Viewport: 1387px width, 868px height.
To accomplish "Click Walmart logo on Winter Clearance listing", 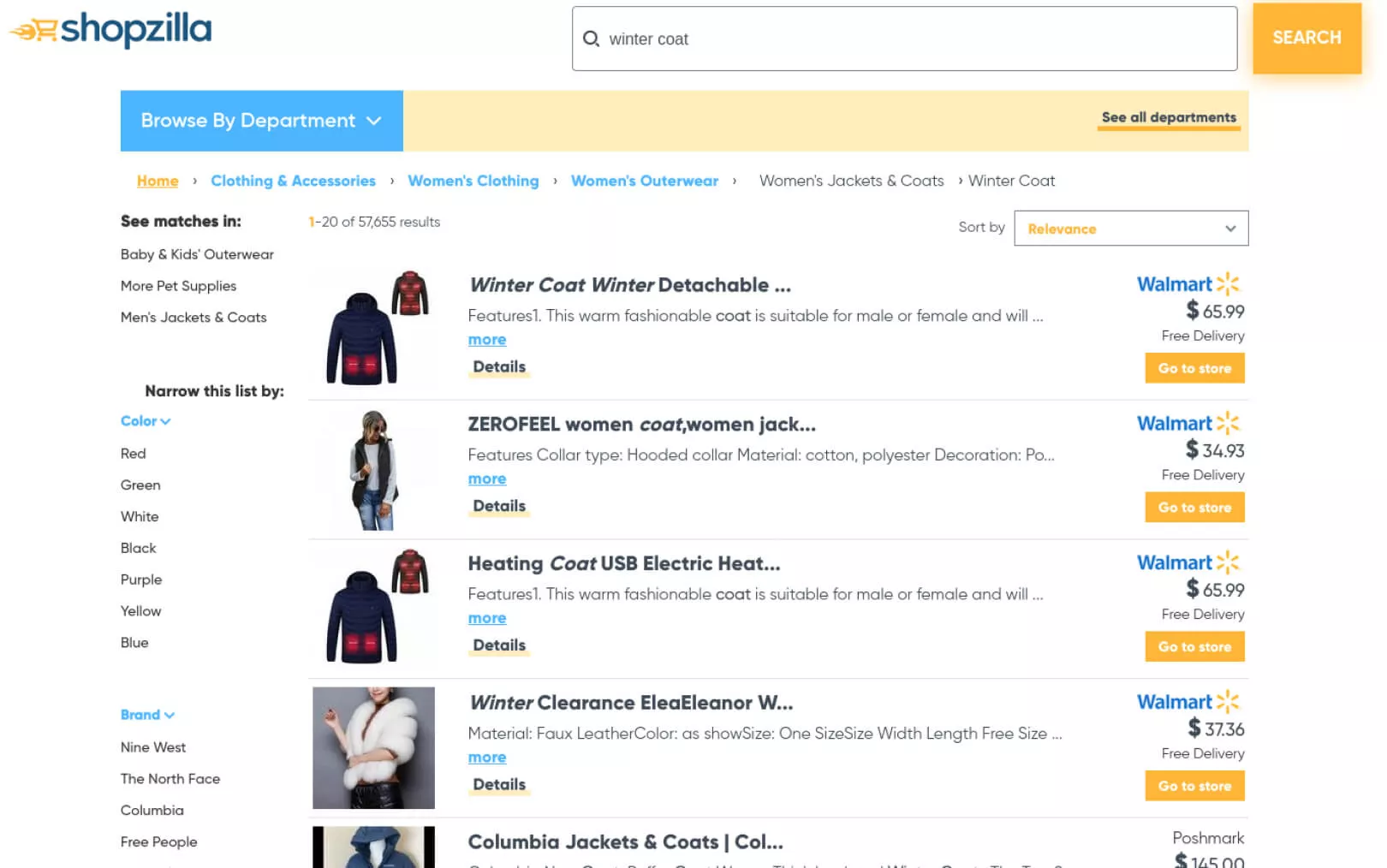I will (x=1188, y=703).
